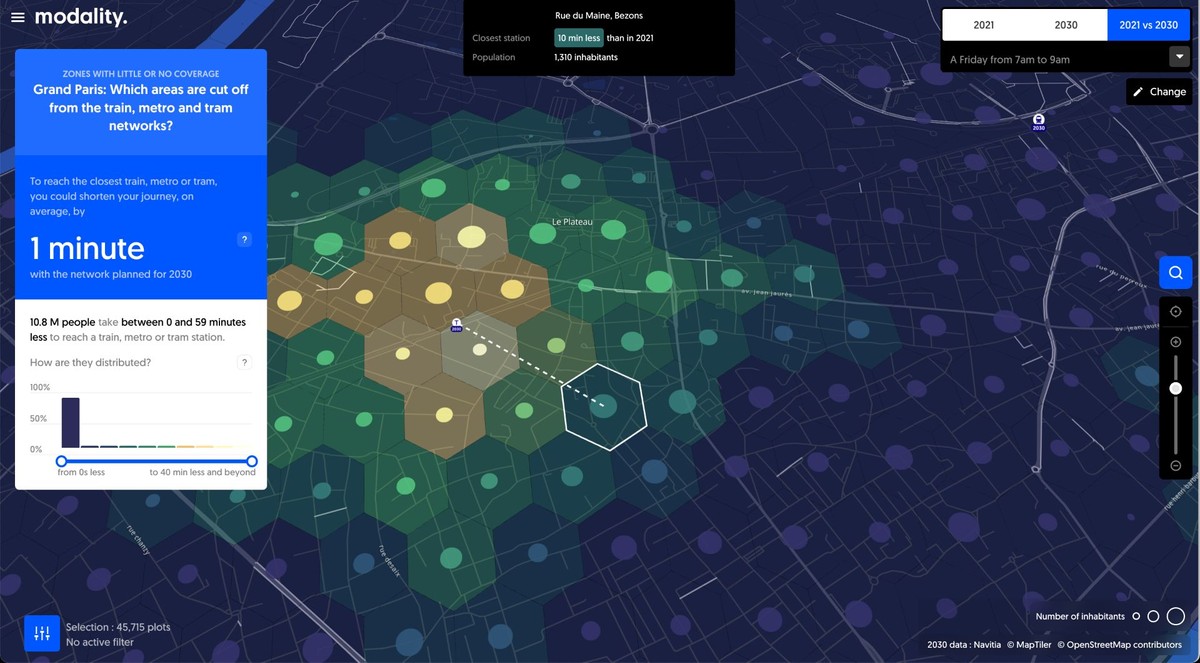Click the zoom slider handle
Image resolution: width=1200 pixels, height=663 pixels.
(x=1175, y=388)
